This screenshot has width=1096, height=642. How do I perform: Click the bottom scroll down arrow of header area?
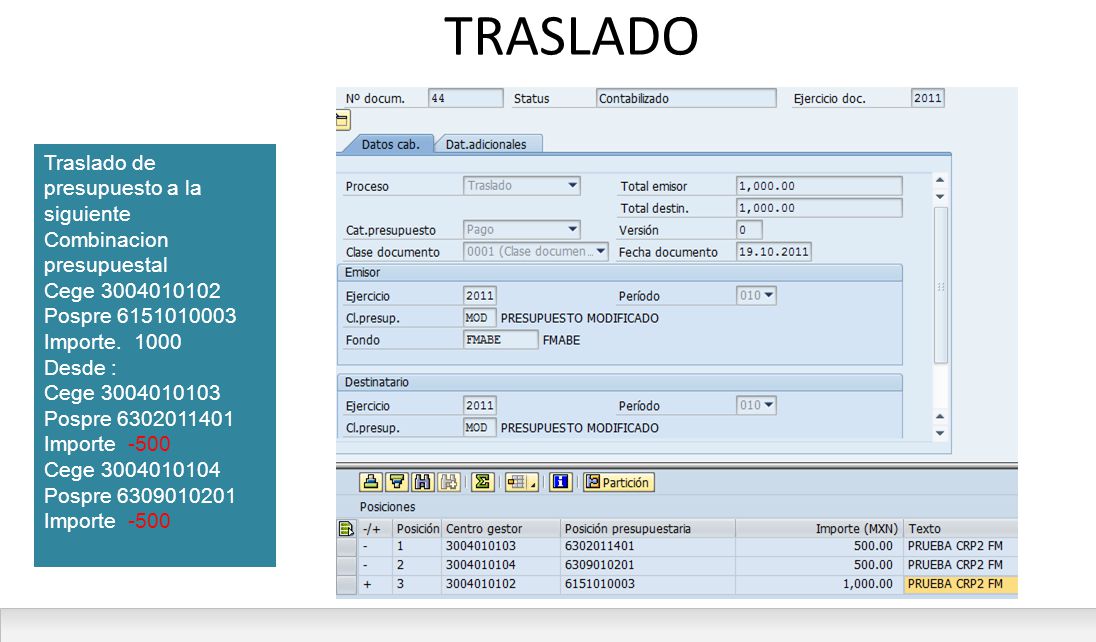(x=940, y=433)
